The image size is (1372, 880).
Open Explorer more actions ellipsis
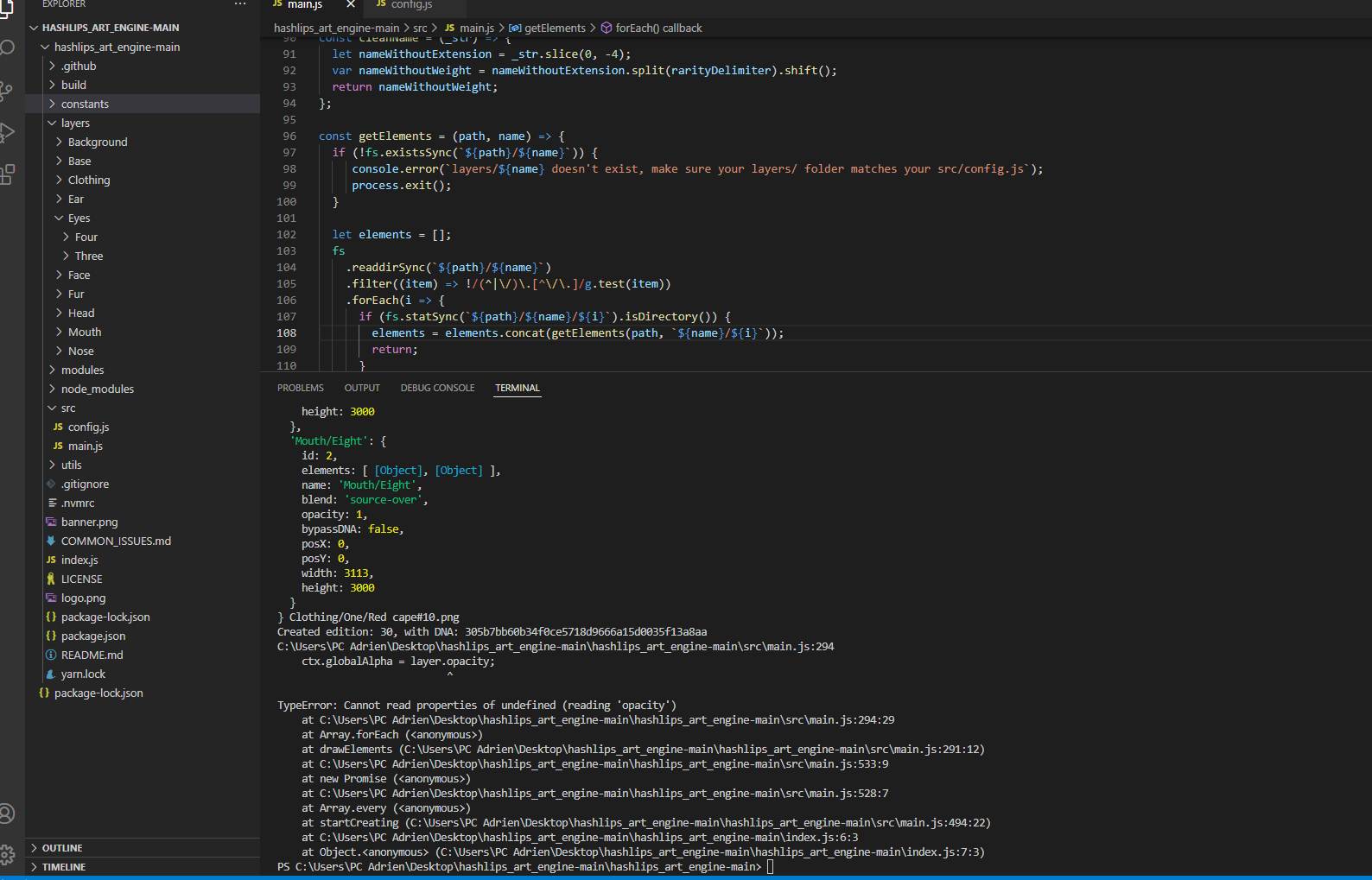(240, 4)
